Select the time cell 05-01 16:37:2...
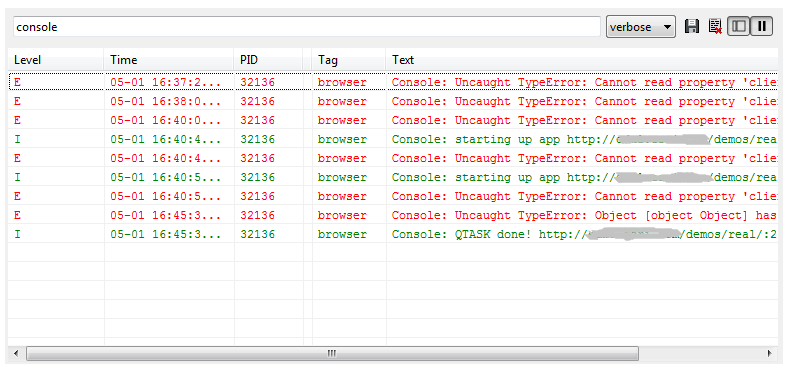This screenshot has width=790, height=369. (166, 82)
